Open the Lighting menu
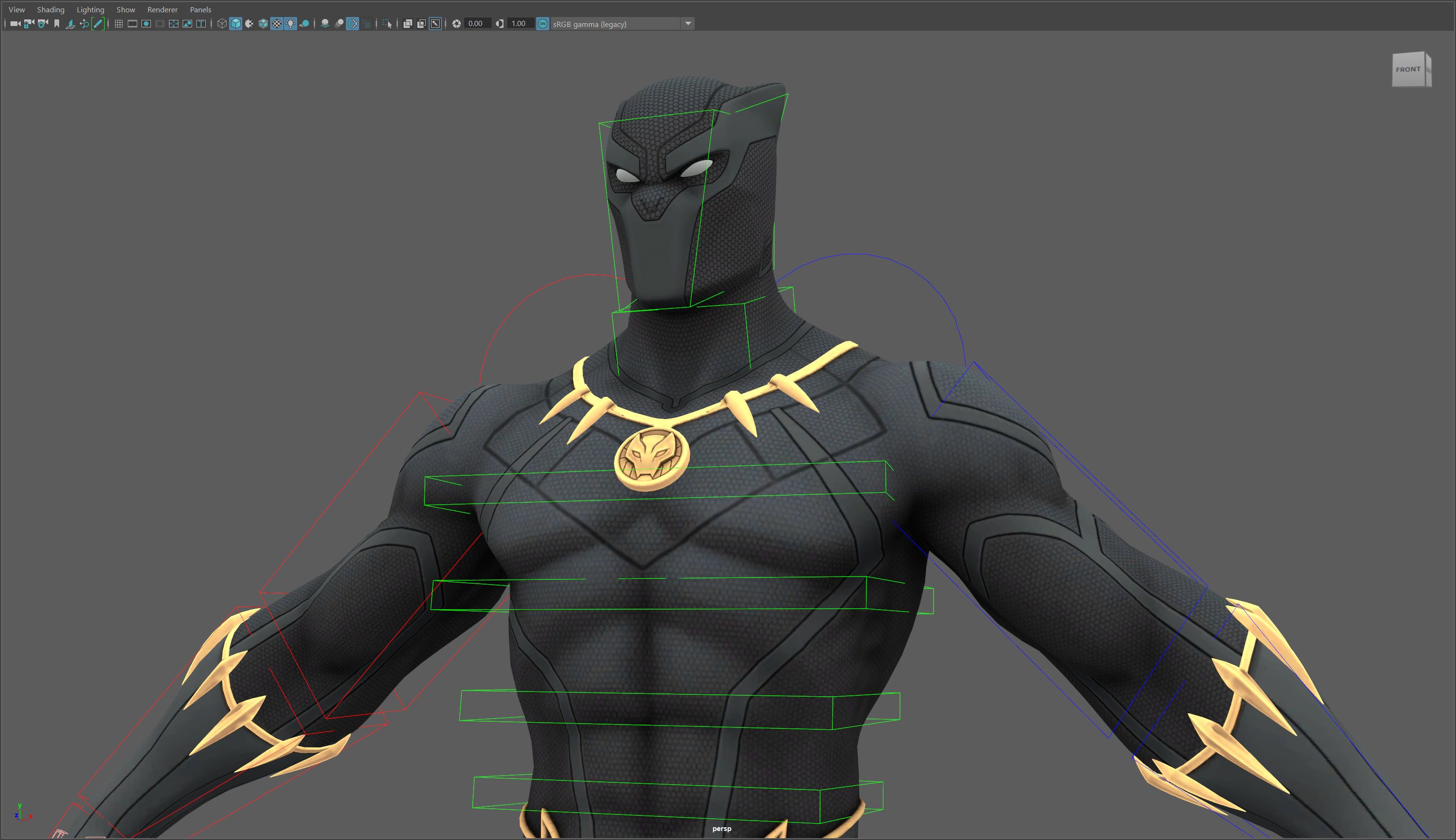The image size is (1456, 840). pos(90,9)
